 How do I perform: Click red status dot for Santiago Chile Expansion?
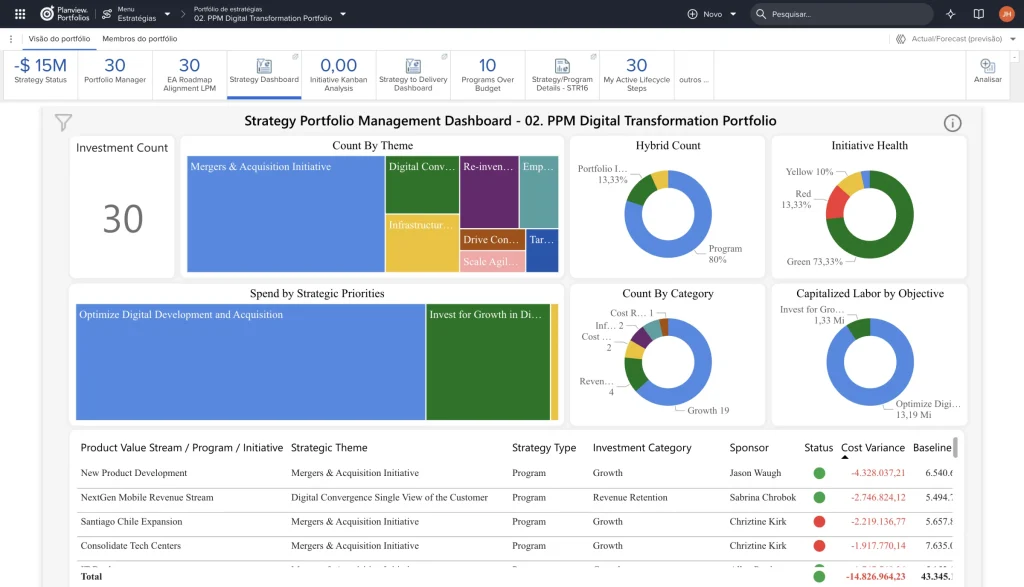click(x=819, y=522)
